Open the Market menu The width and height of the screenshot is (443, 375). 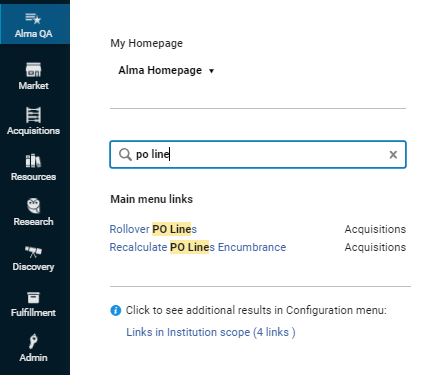pyautogui.click(x=33, y=76)
